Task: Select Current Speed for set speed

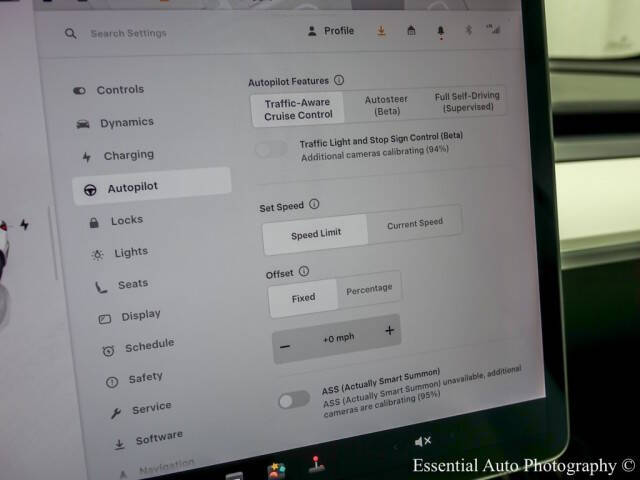Action: pyautogui.click(x=414, y=224)
